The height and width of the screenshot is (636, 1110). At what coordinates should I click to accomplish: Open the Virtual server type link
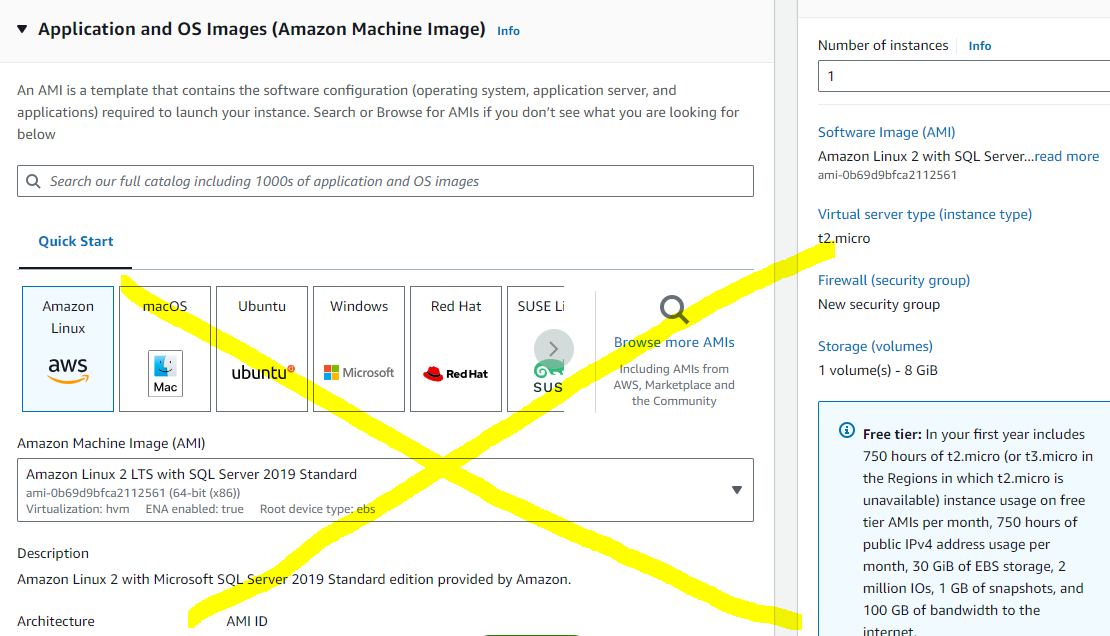click(925, 215)
